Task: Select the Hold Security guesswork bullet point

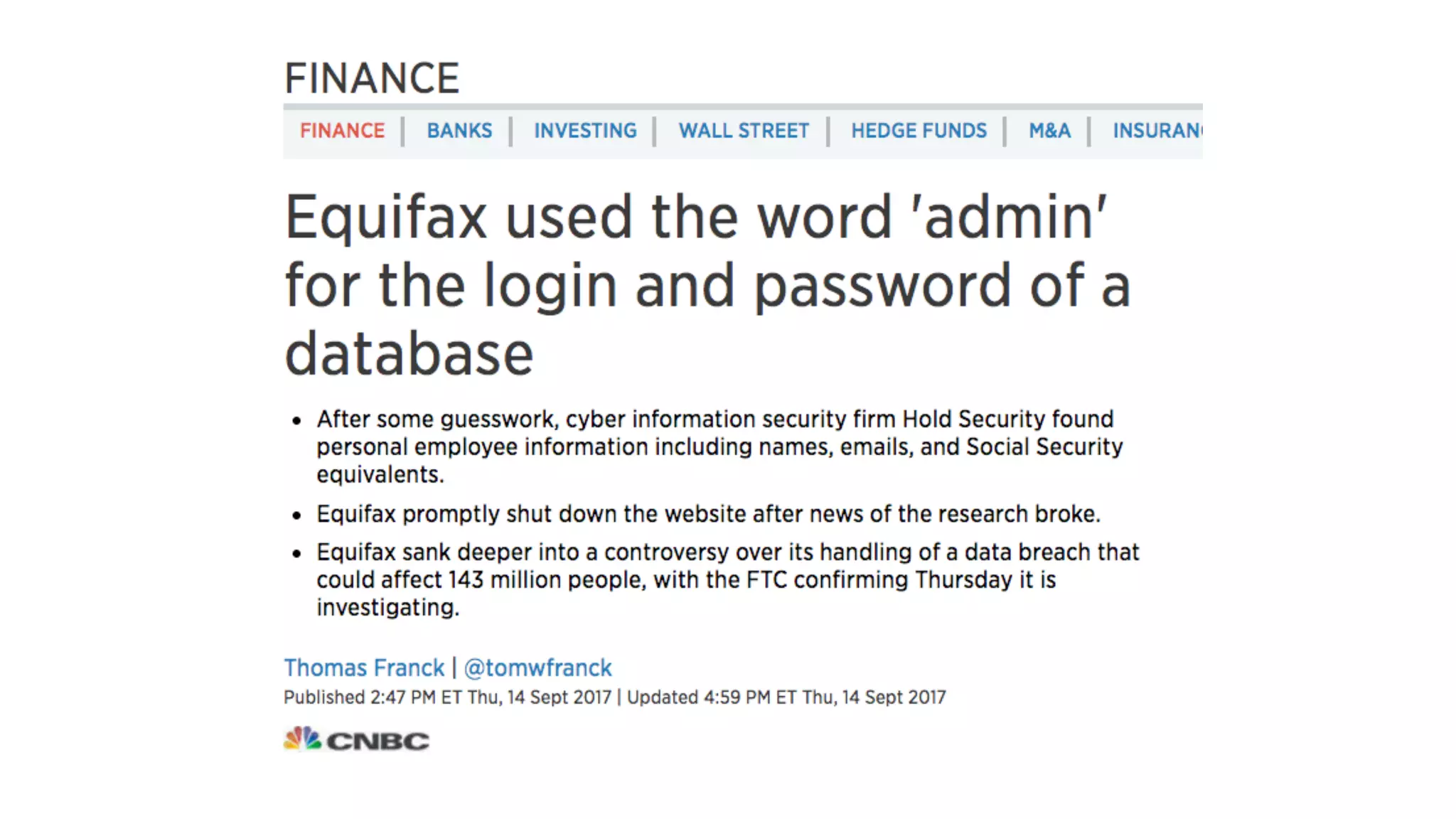Action: click(x=718, y=446)
